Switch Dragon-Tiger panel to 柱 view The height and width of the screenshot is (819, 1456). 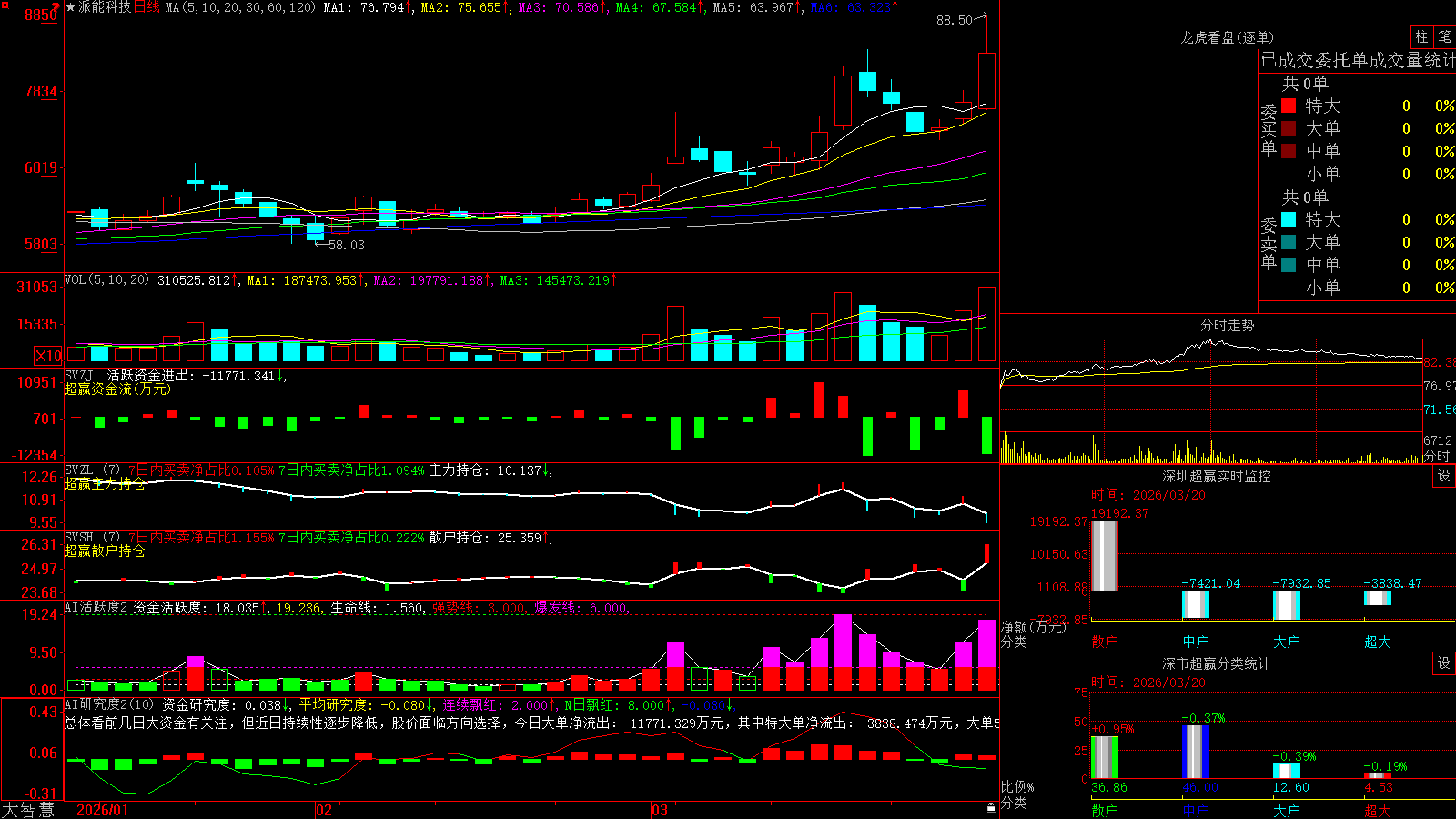point(1422,36)
